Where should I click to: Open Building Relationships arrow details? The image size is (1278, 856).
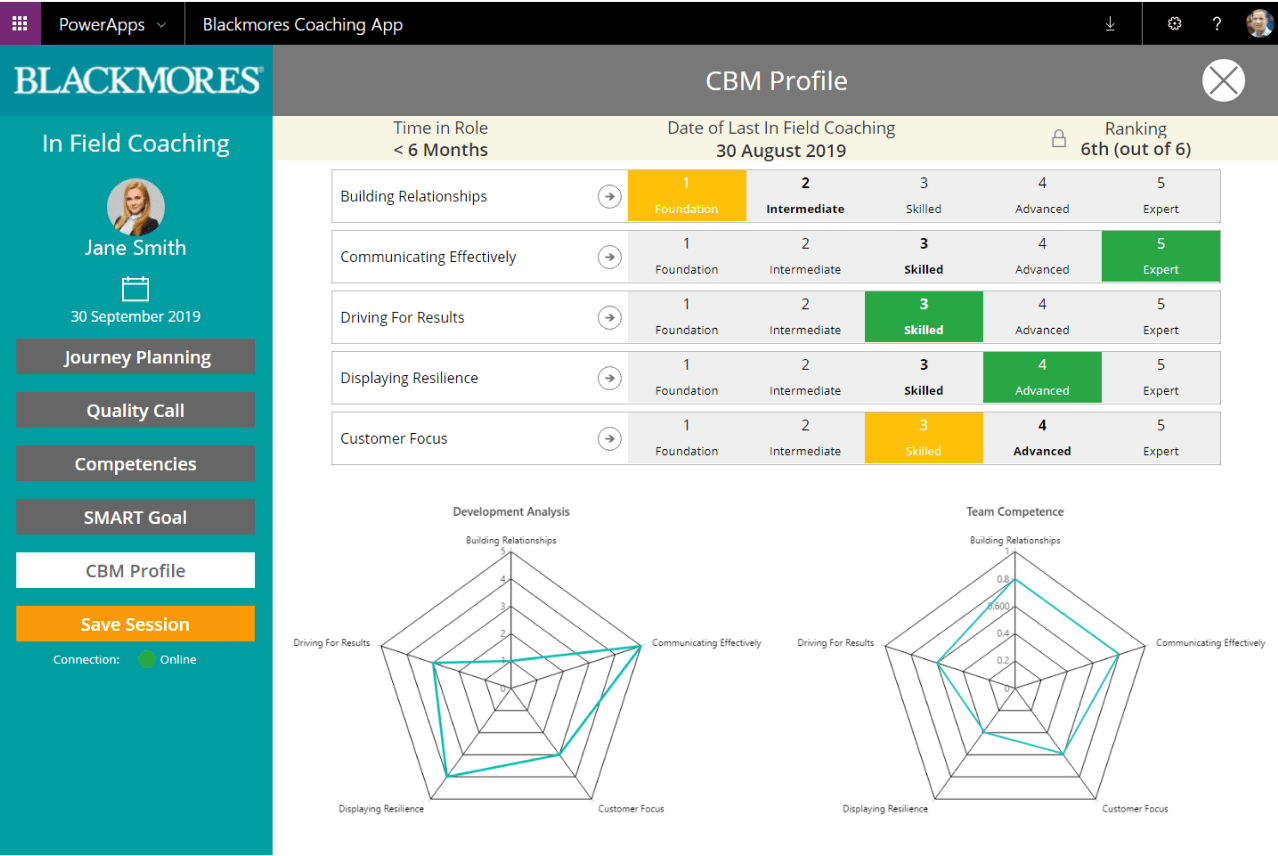click(x=609, y=196)
